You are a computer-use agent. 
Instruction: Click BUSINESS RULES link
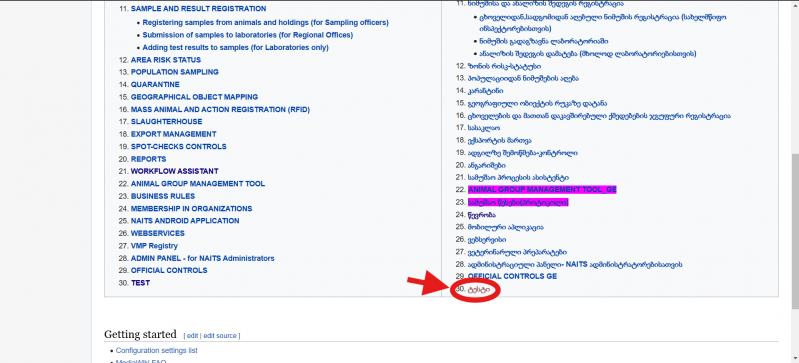[x=163, y=196]
